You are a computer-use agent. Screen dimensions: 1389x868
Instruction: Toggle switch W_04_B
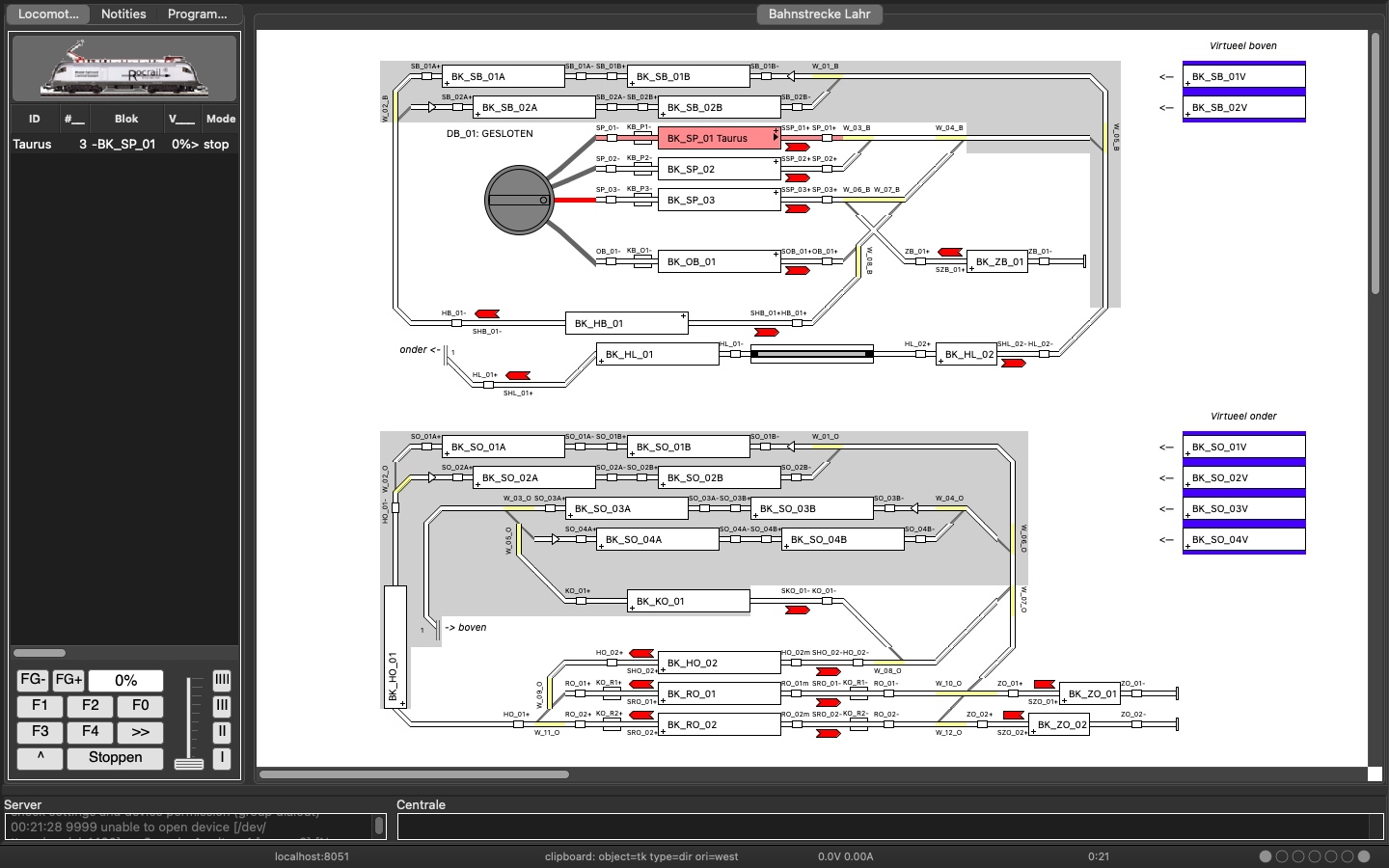951,138
